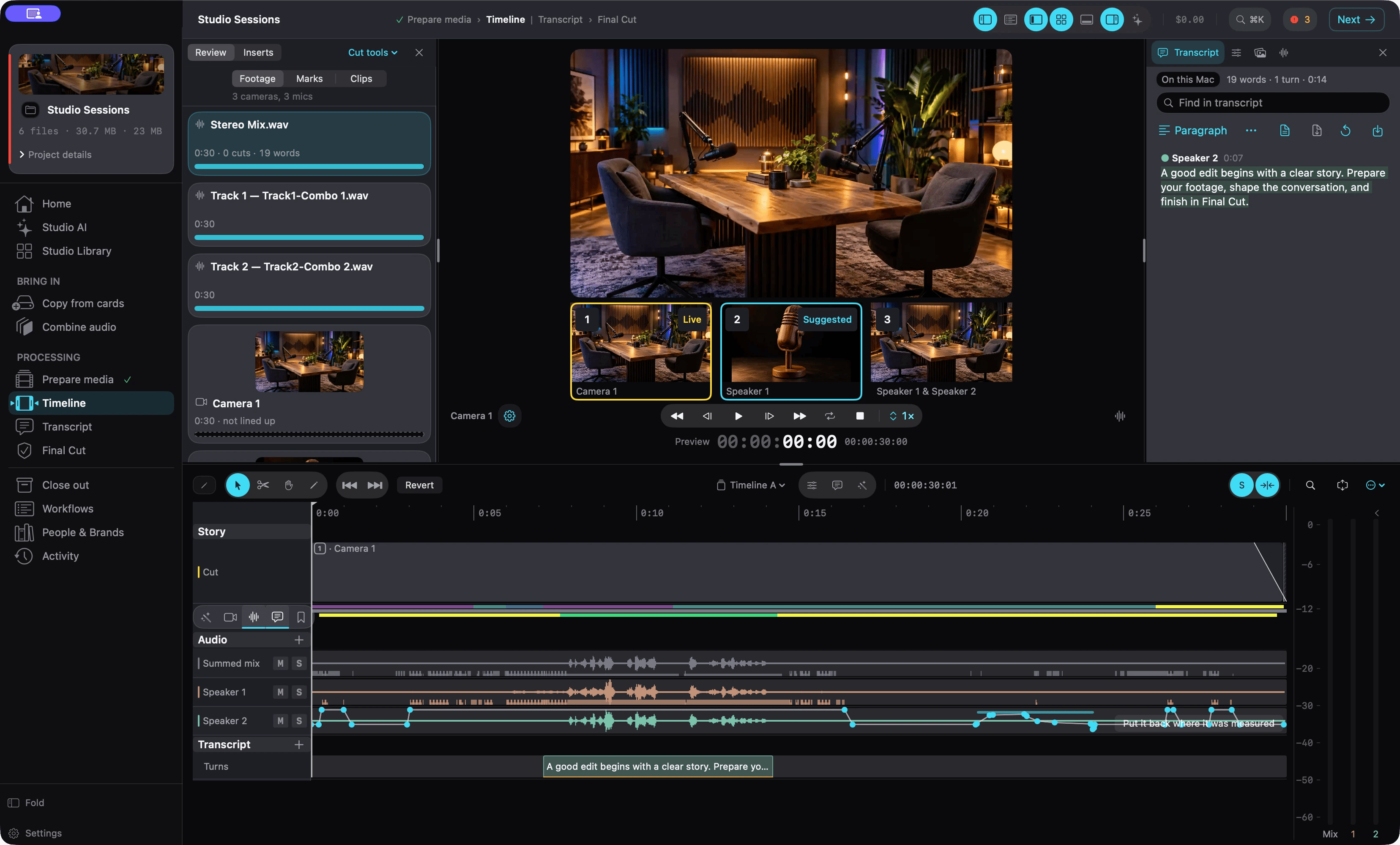Screen dimensions: 1400x845
Task: Switch to the Inserts tab
Action: coord(258,52)
